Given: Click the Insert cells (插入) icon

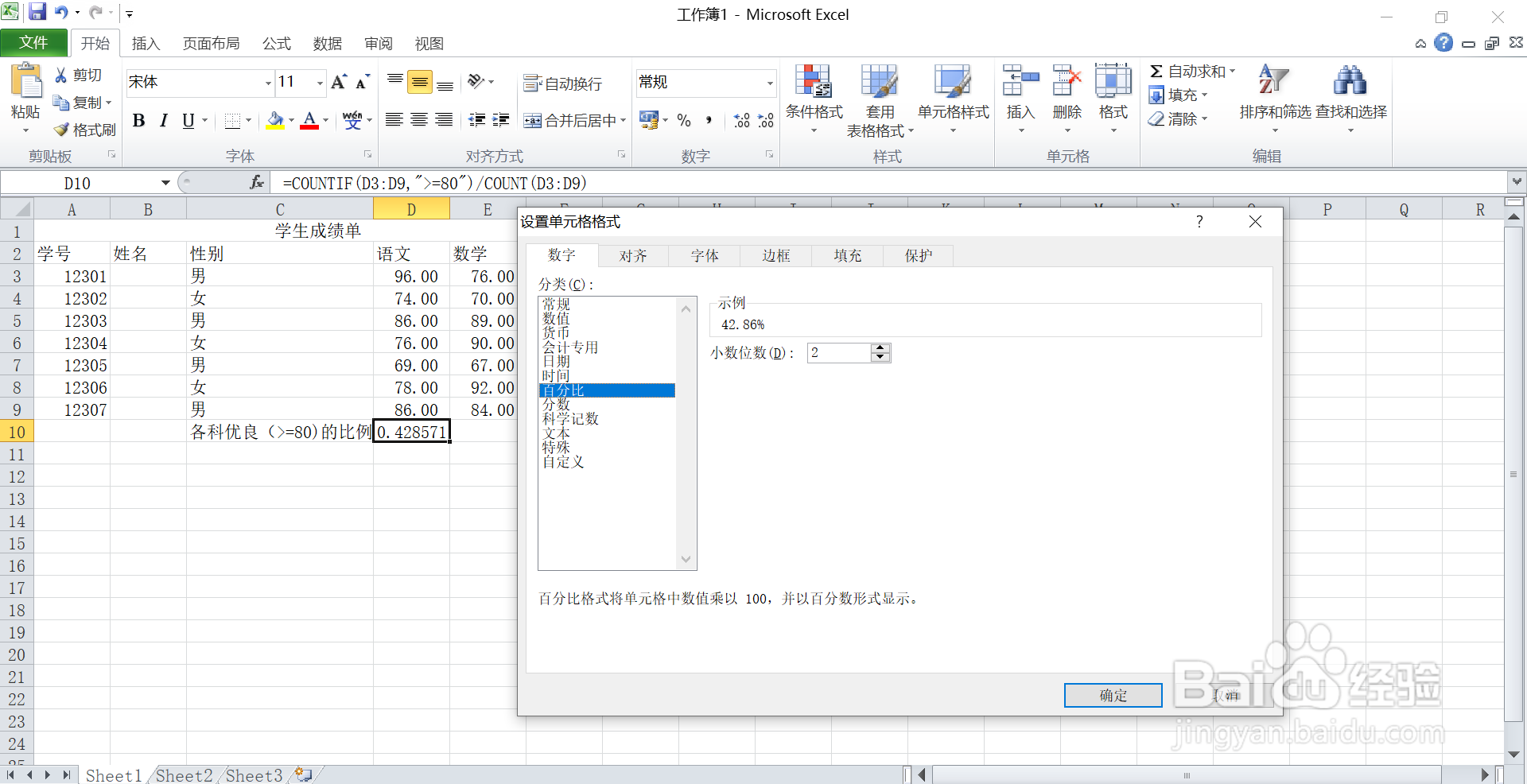Looking at the screenshot, I should coord(1020,81).
